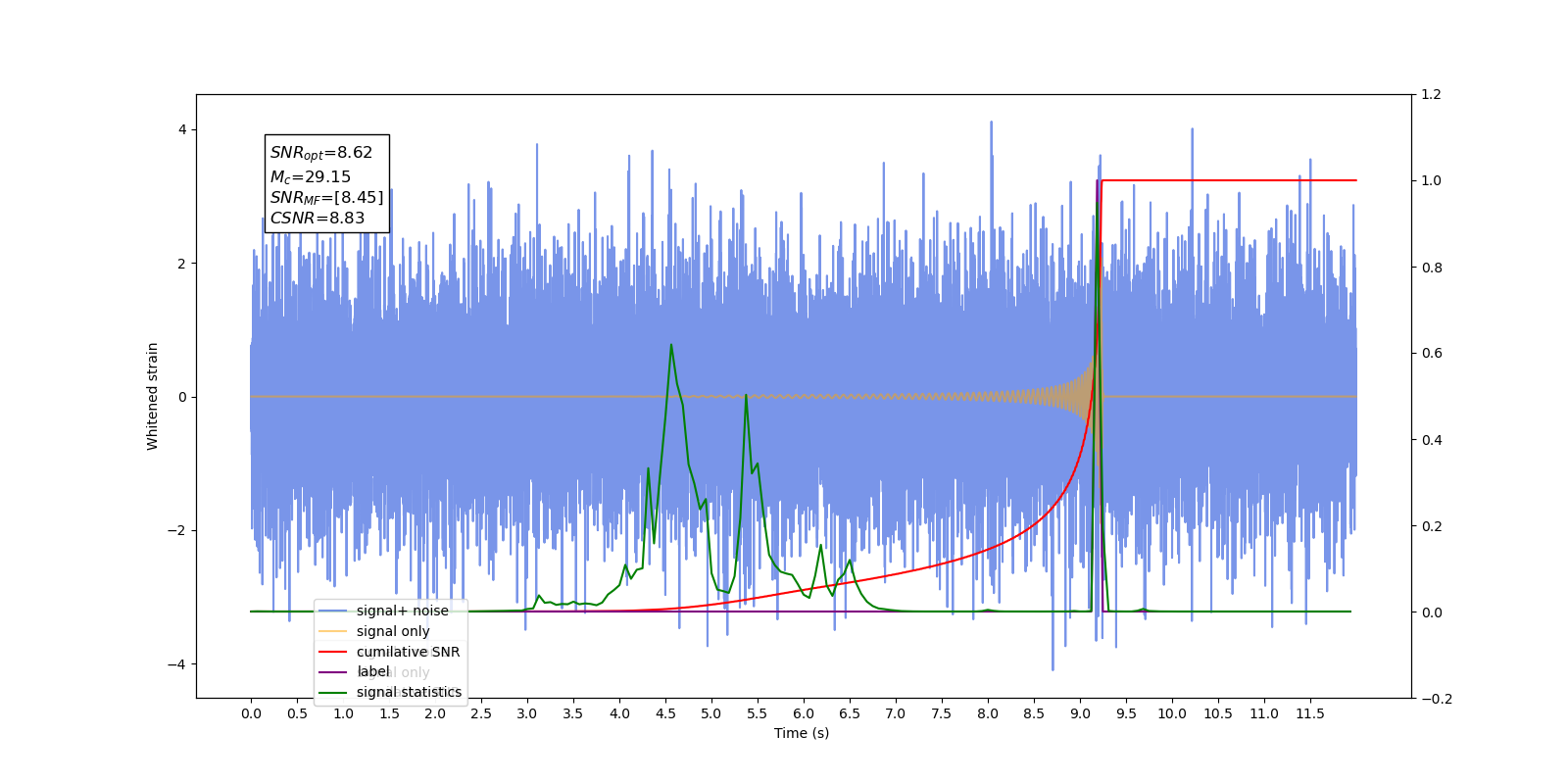Click the 0.6 tick on the right axis

point(1431,354)
